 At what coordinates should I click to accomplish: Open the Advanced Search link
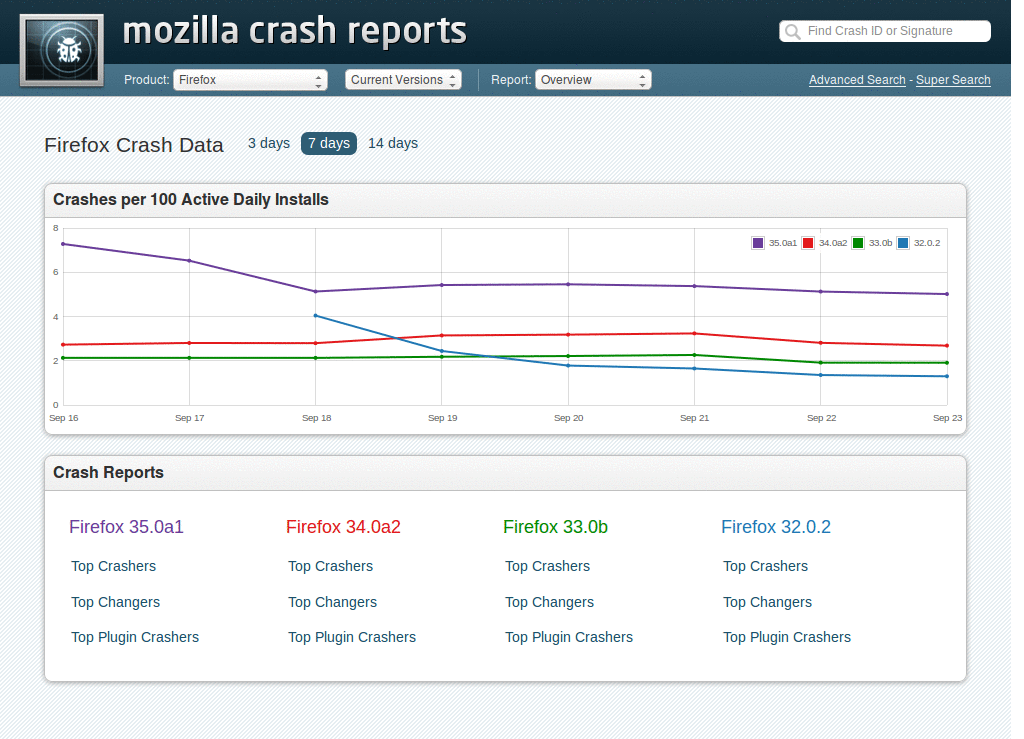(x=857, y=80)
